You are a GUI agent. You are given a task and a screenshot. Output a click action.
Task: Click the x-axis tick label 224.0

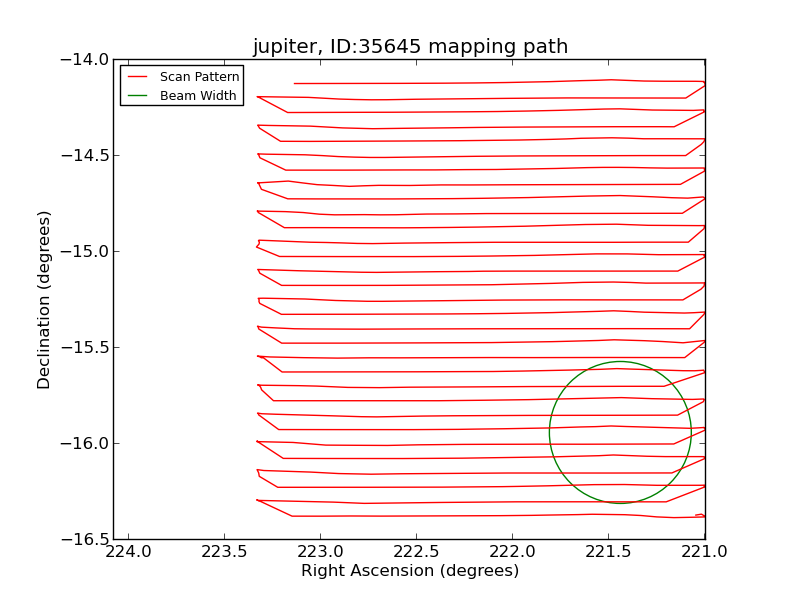(x=129, y=552)
